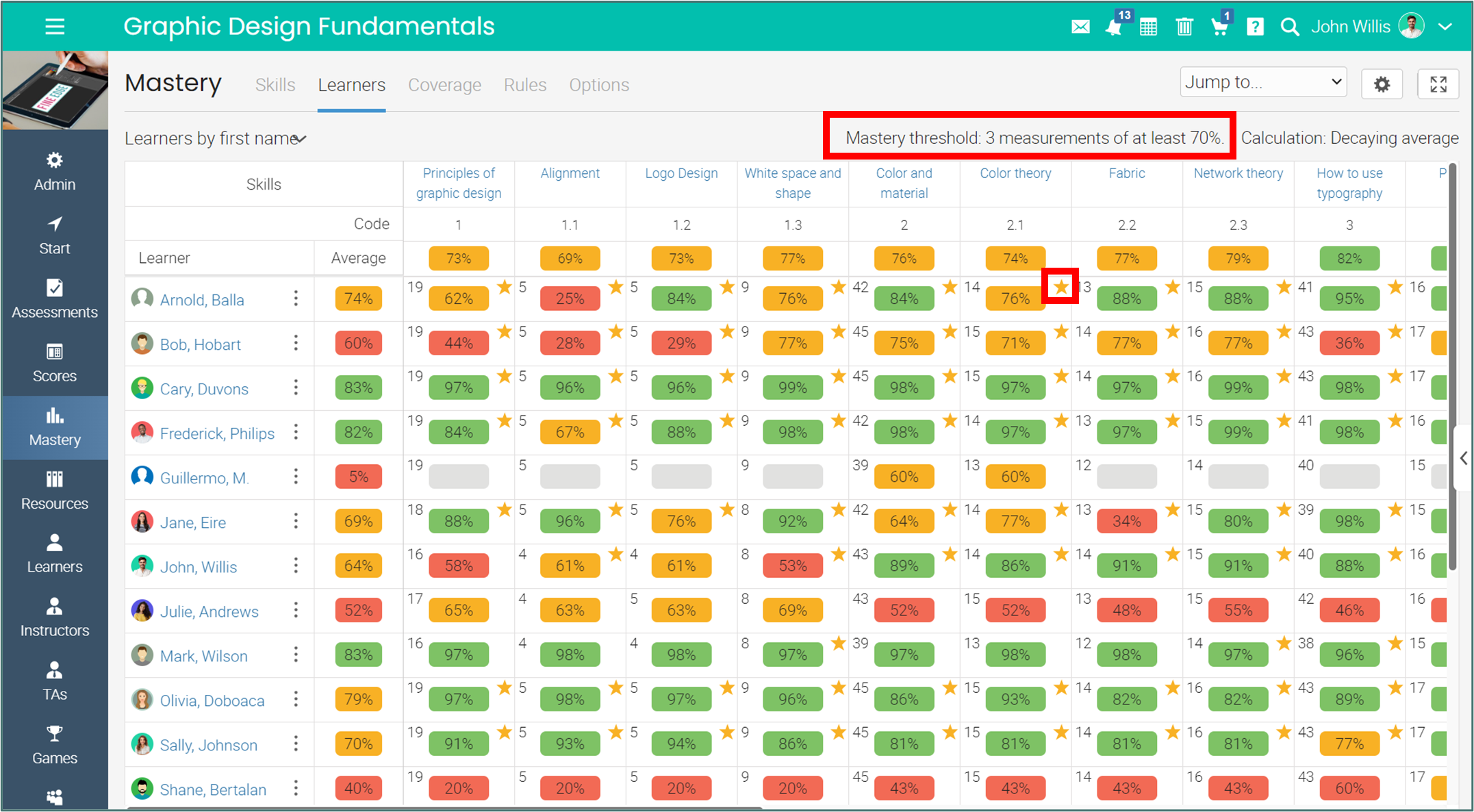Open the trash bin icon
The width and height of the screenshot is (1474, 812).
tap(1184, 27)
